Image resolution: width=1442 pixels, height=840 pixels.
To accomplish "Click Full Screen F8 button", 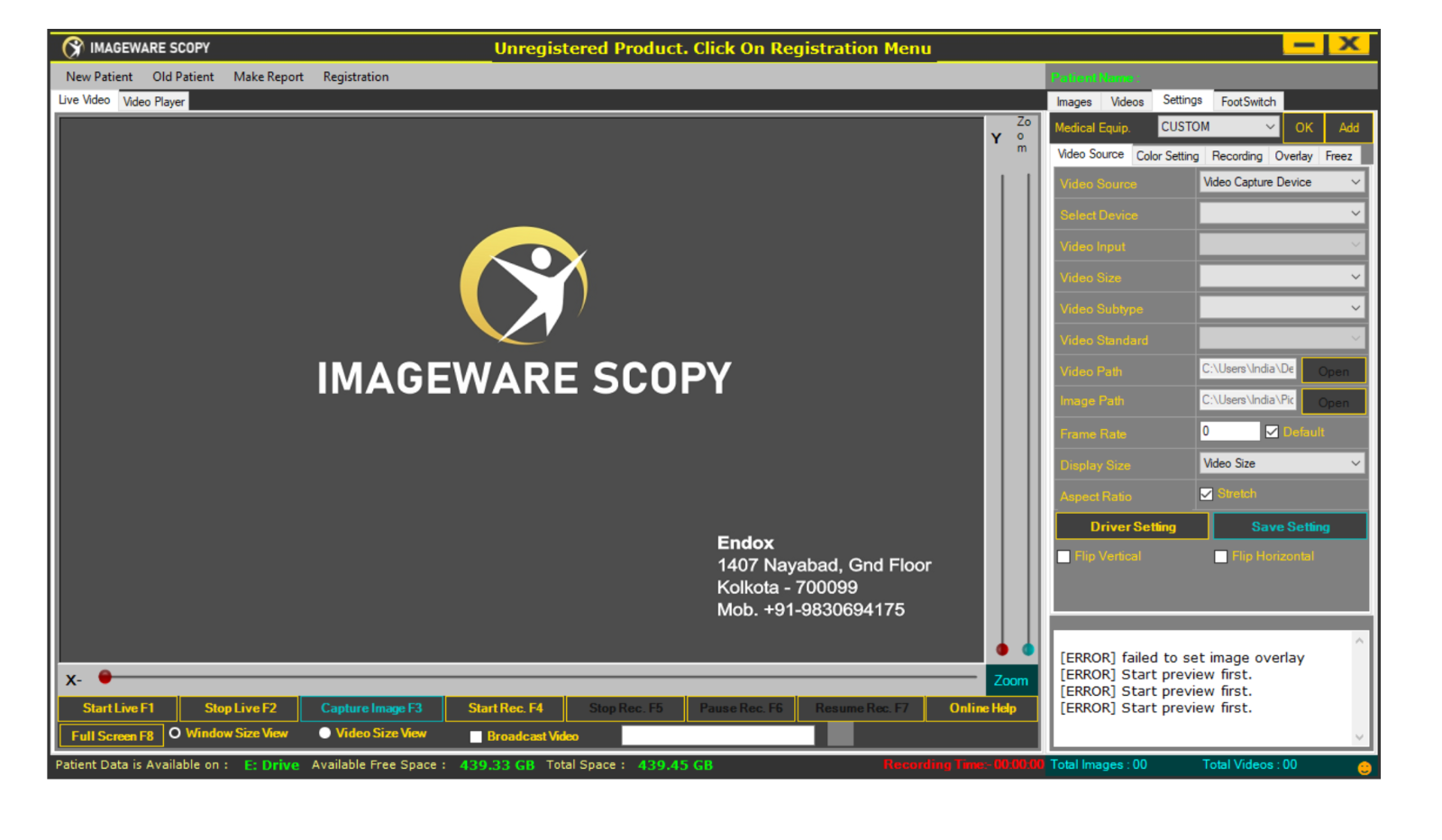I will [x=112, y=736].
